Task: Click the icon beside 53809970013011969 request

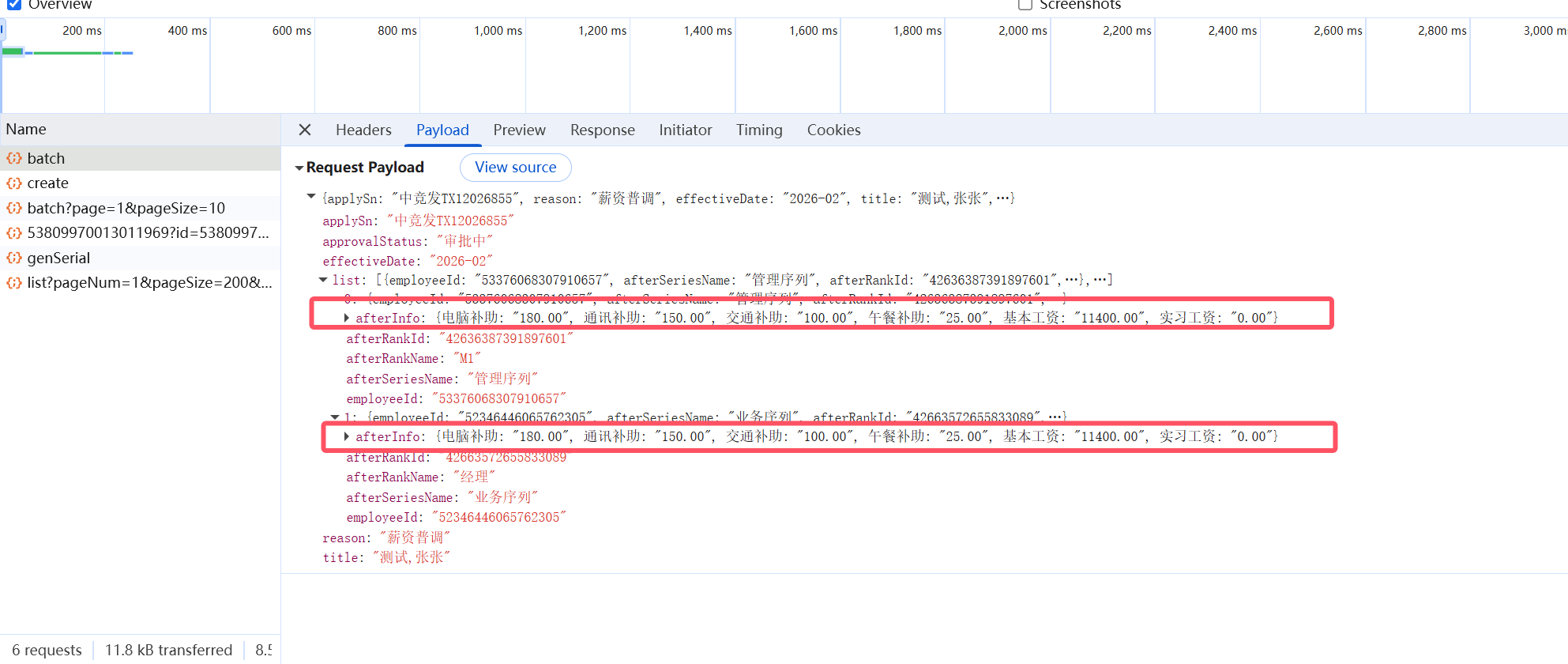Action: point(14,233)
